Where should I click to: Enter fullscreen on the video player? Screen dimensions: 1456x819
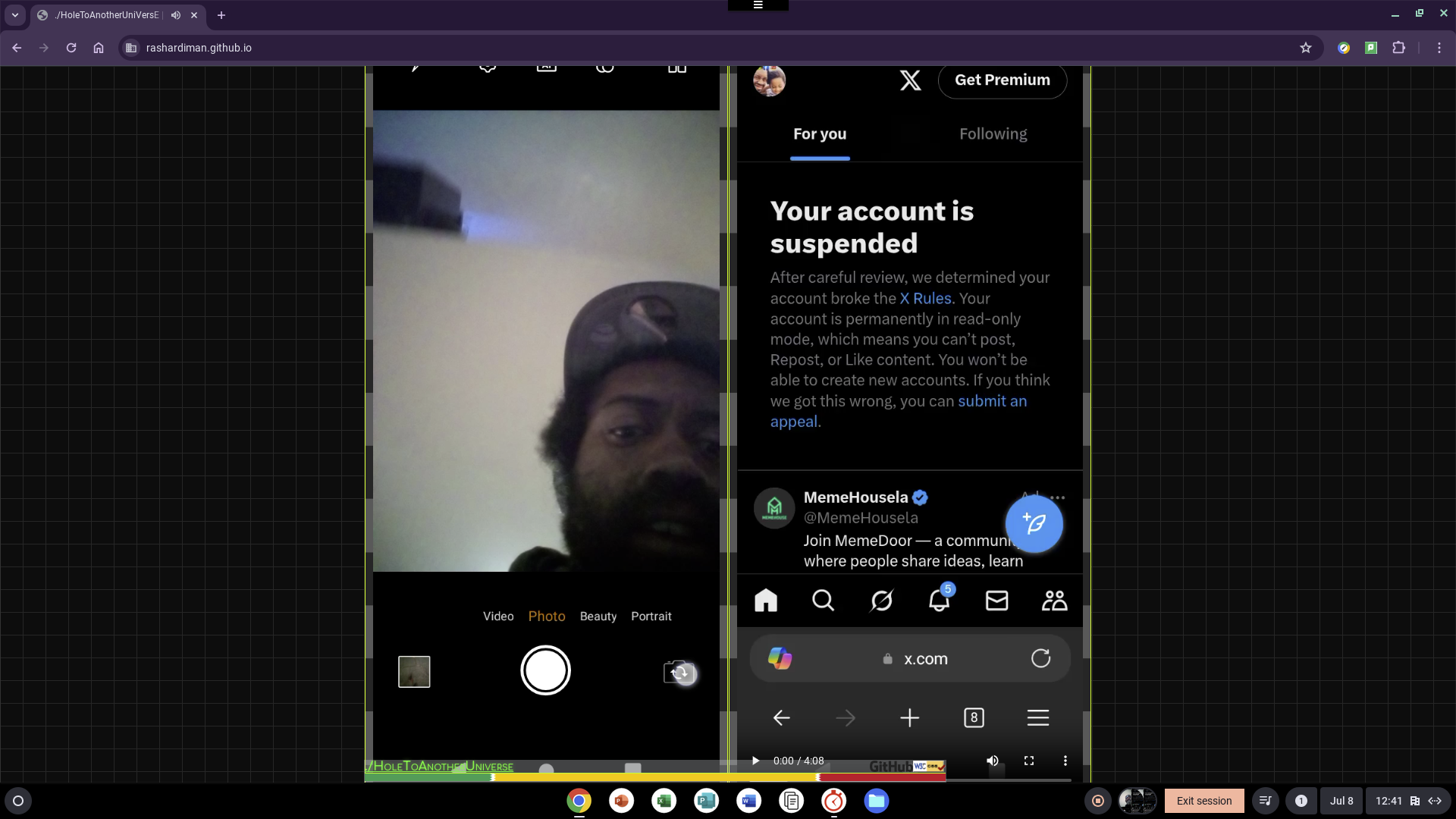pyautogui.click(x=1029, y=761)
